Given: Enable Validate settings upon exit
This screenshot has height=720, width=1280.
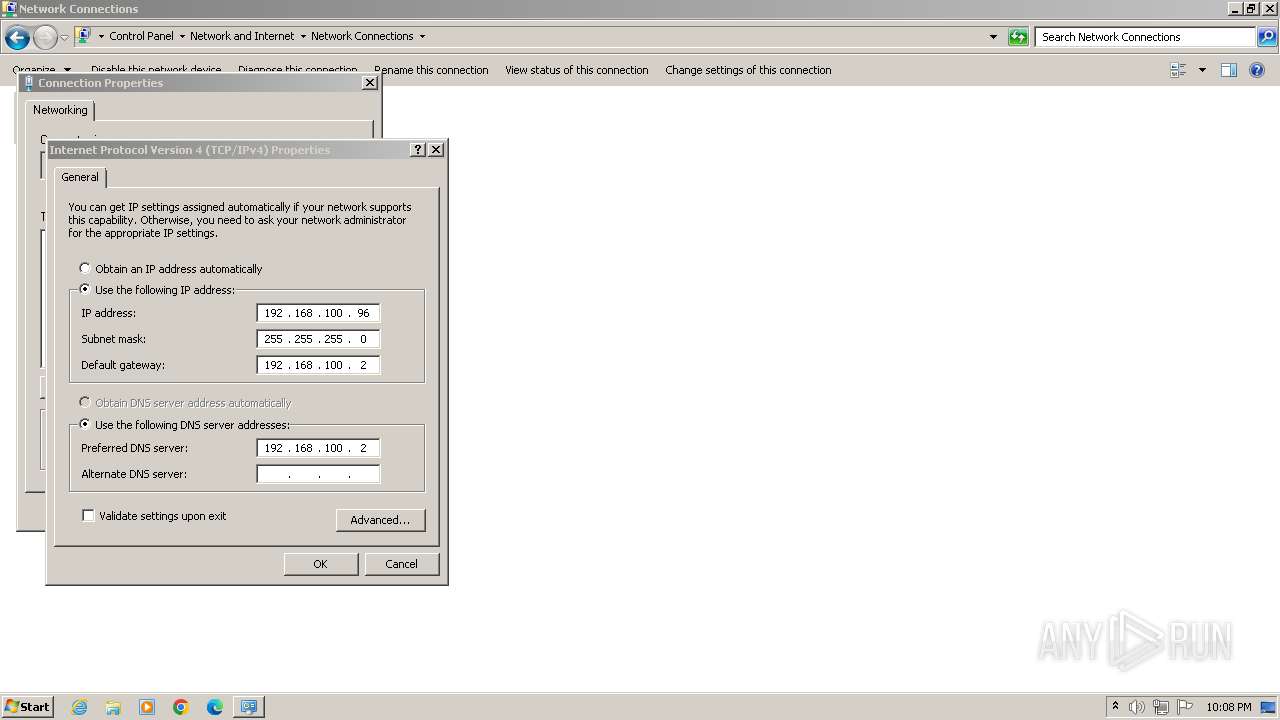Looking at the screenshot, I should coord(154,516).
